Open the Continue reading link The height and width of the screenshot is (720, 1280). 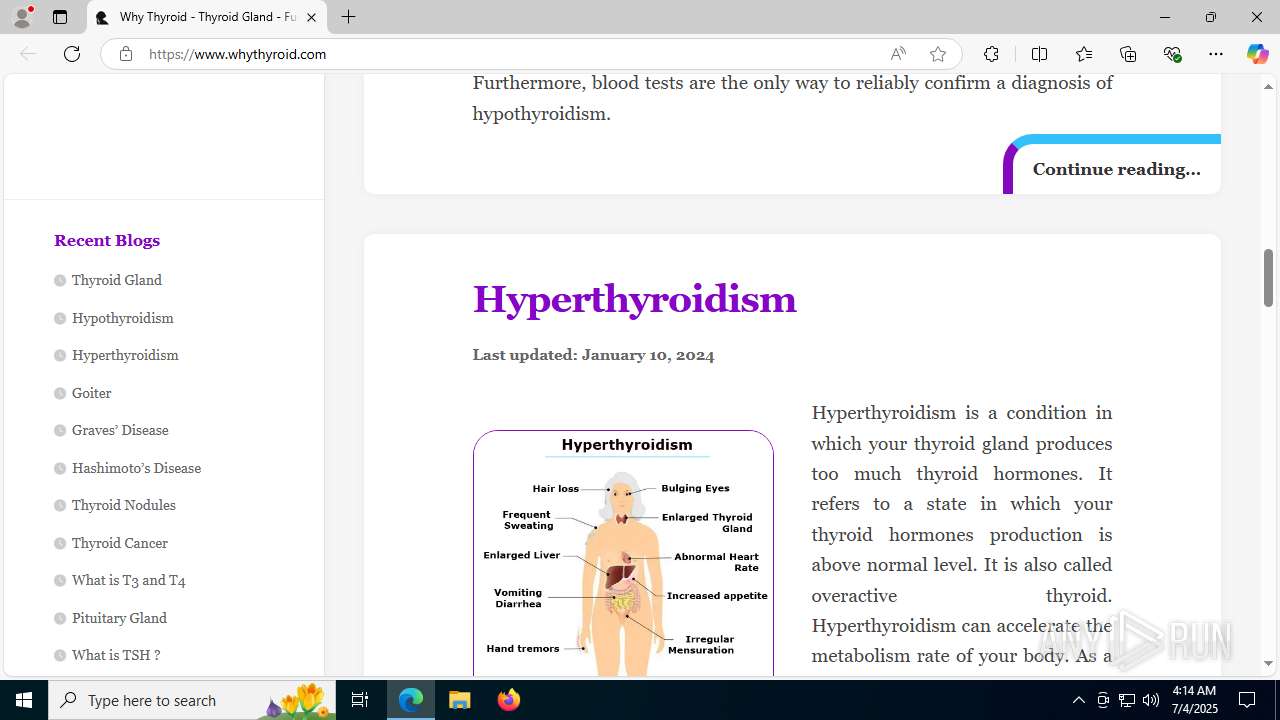[x=1116, y=169]
